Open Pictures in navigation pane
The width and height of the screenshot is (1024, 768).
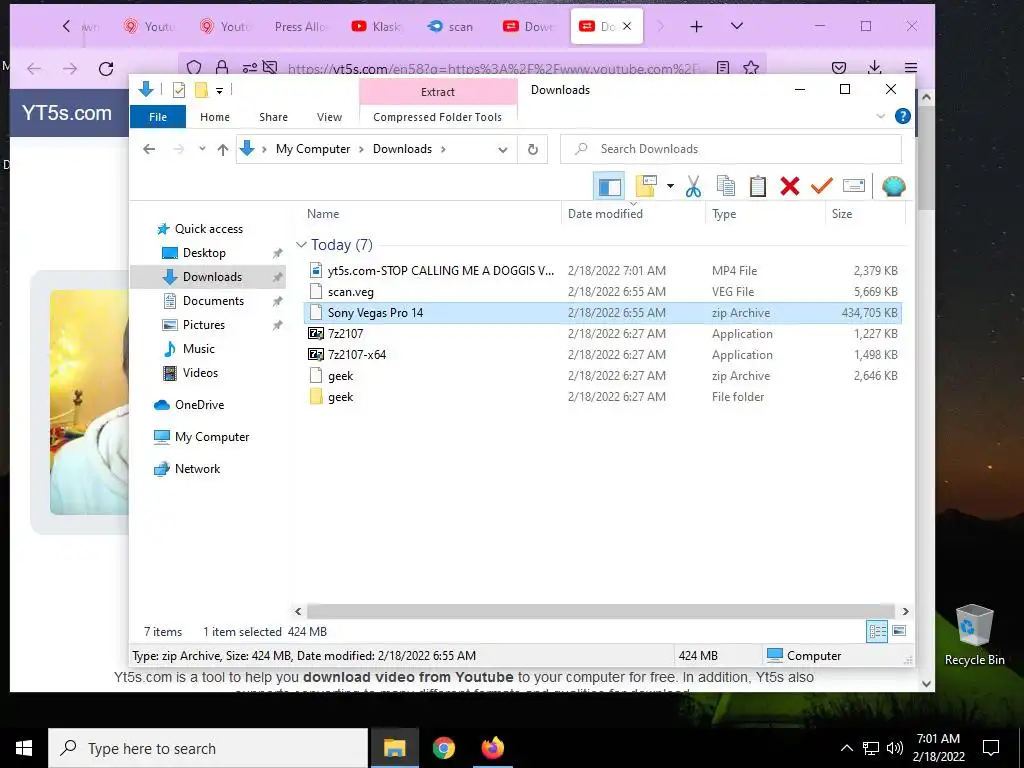(x=203, y=325)
